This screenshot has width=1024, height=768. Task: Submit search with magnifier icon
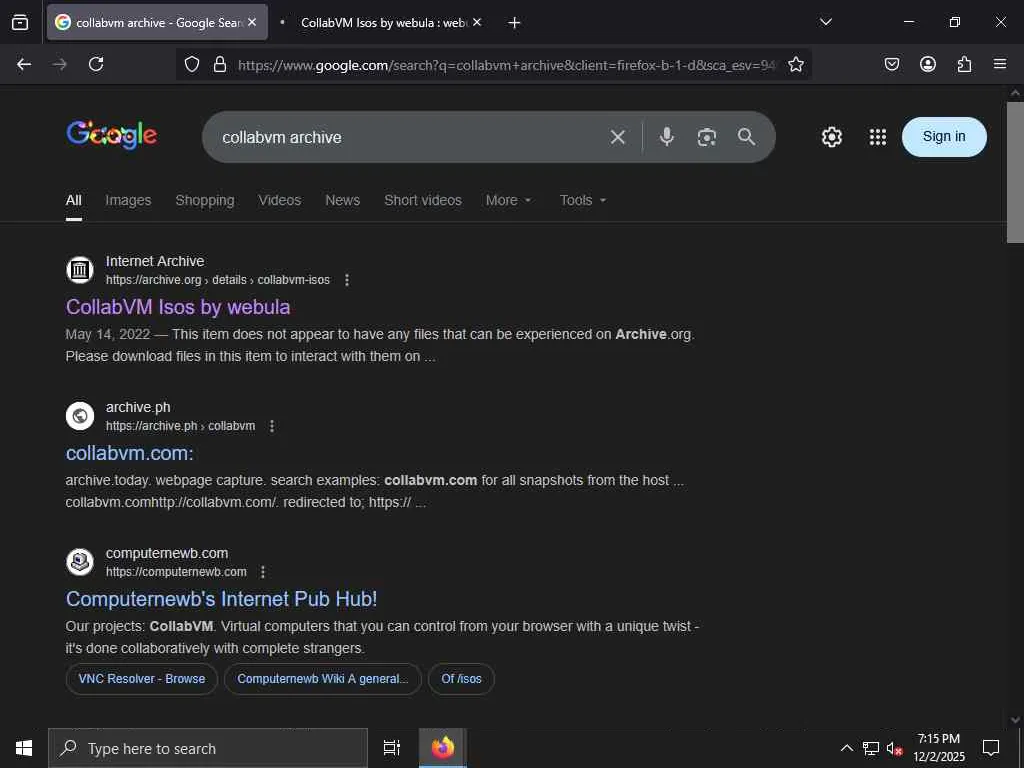(746, 136)
